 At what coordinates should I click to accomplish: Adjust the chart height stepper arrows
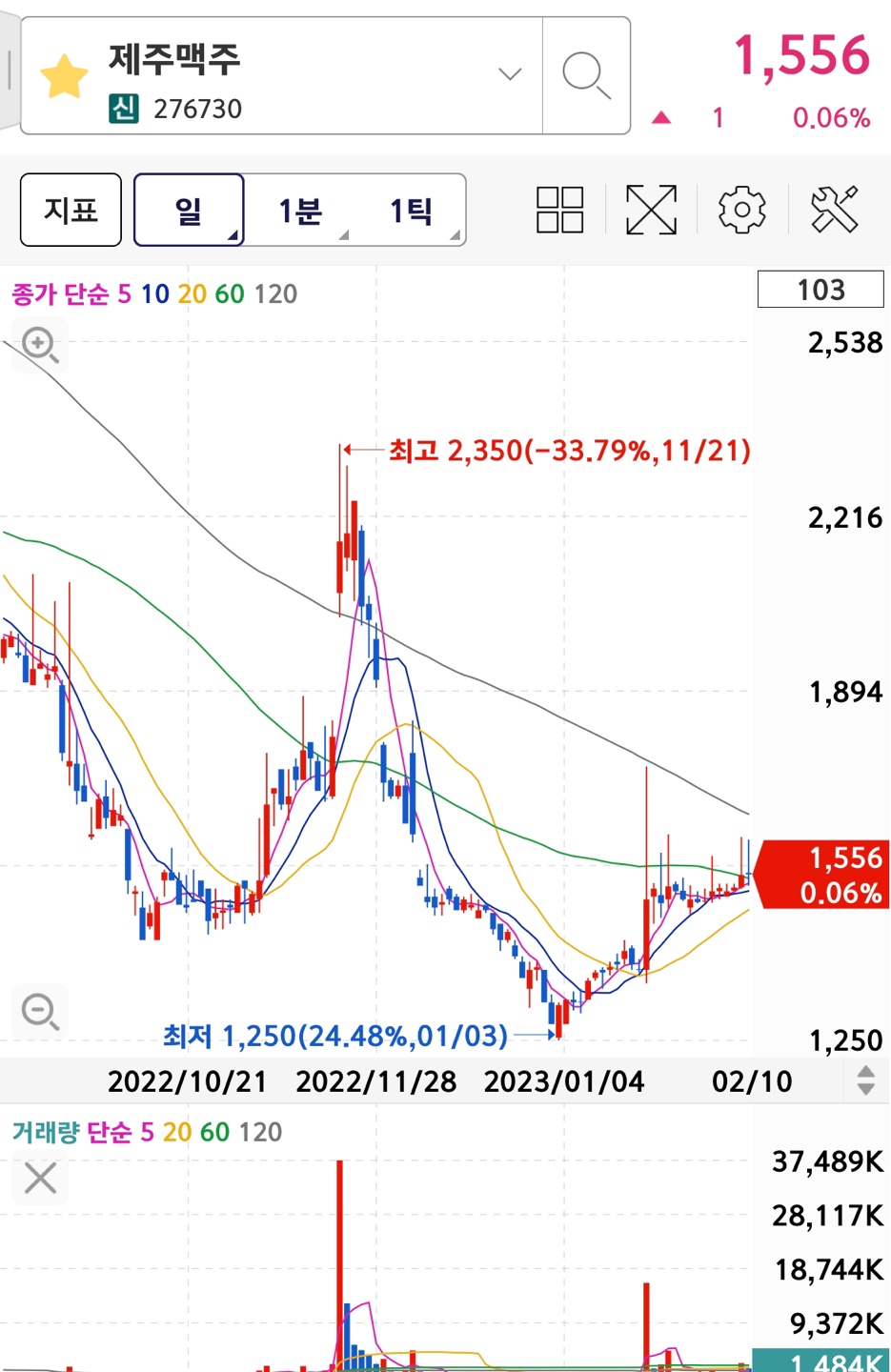click(x=865, y=1080)
